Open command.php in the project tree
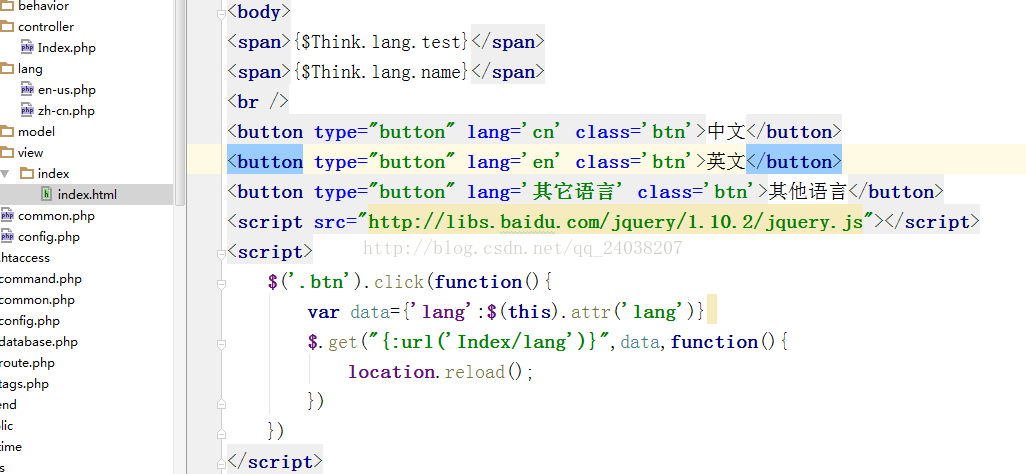This screenshot has height=474, width=1026. coord(41,279)
